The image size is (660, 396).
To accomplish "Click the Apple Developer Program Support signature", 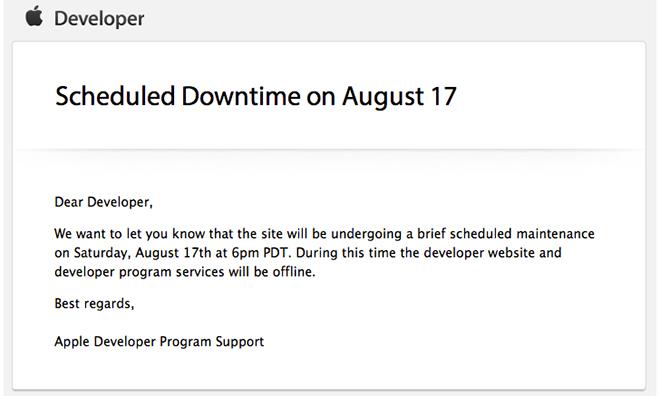I will pyautogui.click(x=159, y=341).
